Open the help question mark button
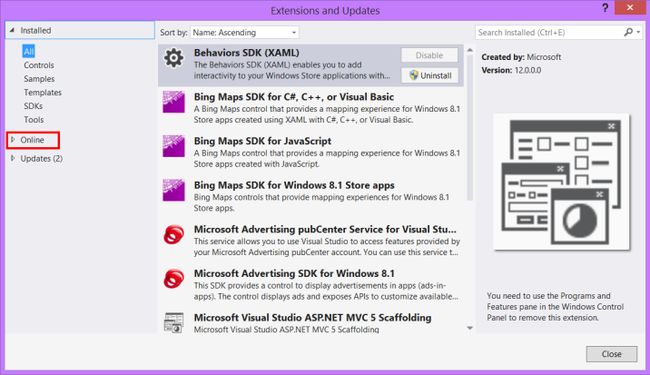The width and height of the screenshot is (650, 375). (605, 7)
